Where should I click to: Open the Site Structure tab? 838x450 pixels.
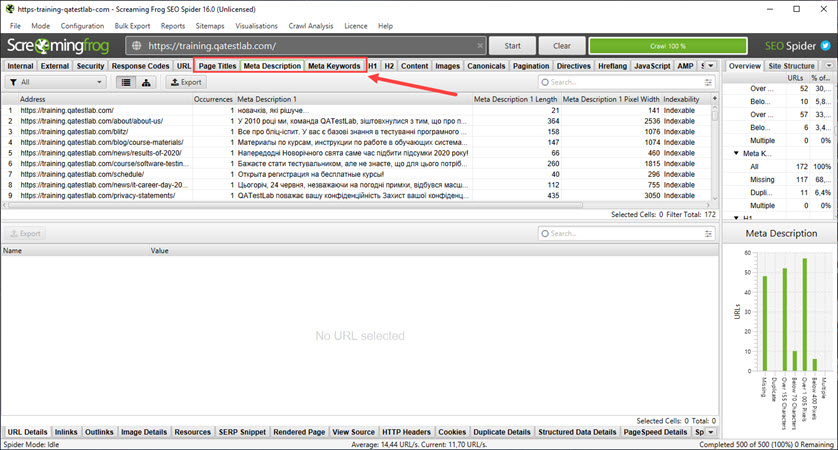tap(790, 66)
